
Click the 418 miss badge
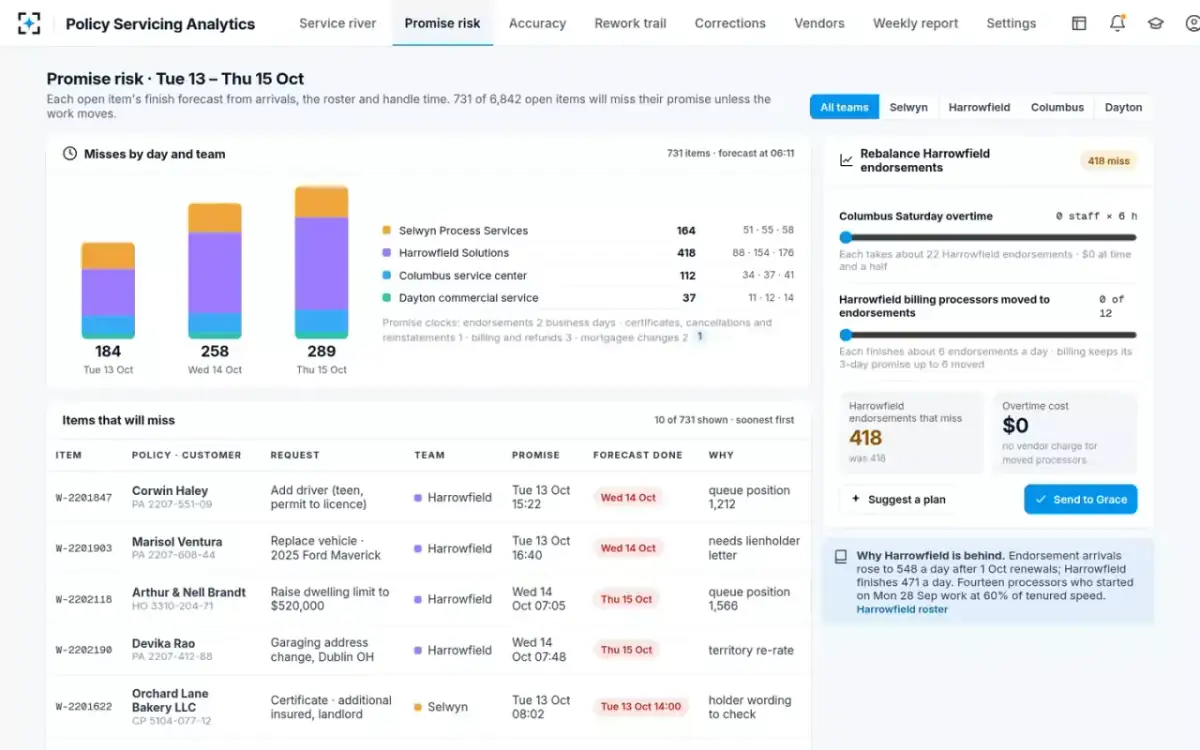coord(1108,161)
